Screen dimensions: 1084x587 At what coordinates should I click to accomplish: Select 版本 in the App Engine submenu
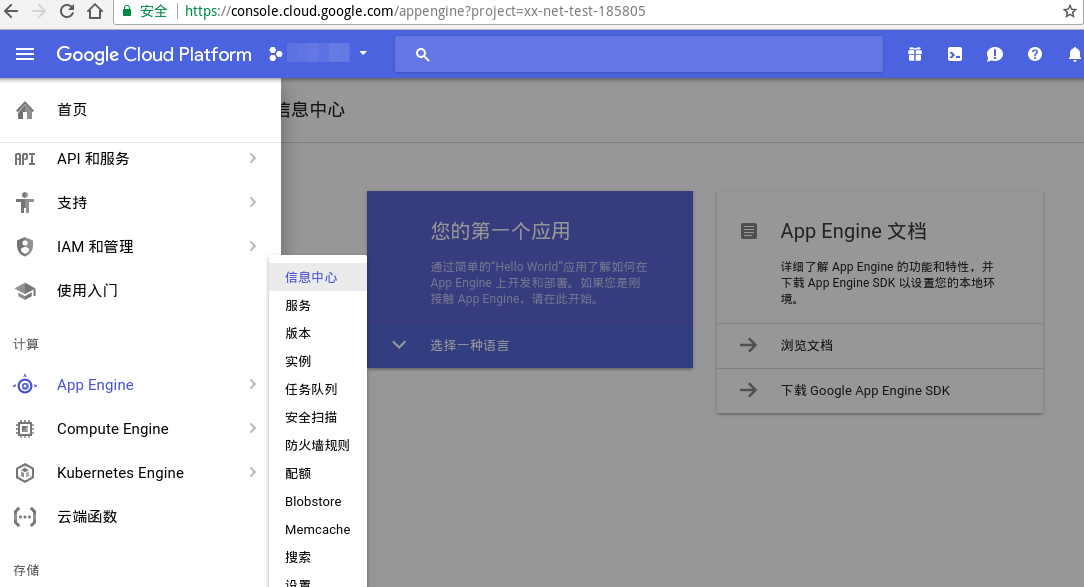pos(317,333)
